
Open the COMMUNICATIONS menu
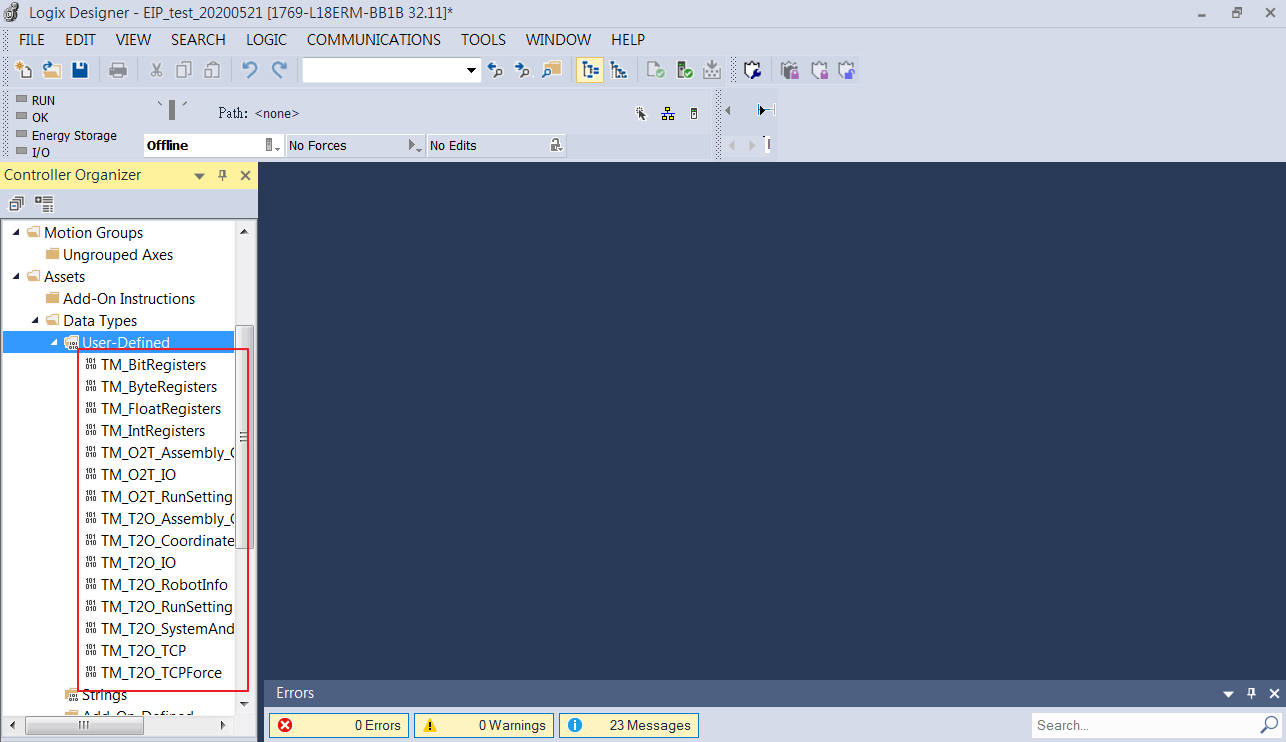coord(374,40)
